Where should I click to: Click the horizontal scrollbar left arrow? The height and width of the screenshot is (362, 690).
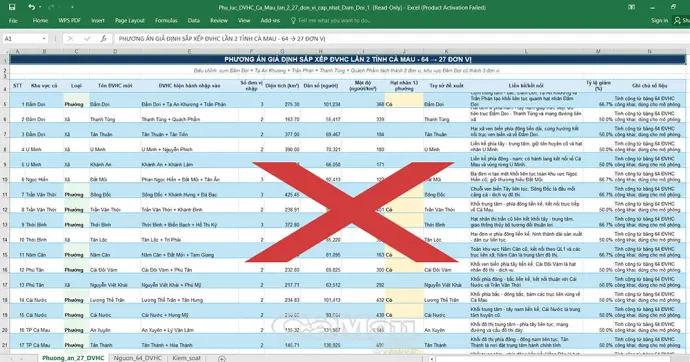tap(431, 359)
